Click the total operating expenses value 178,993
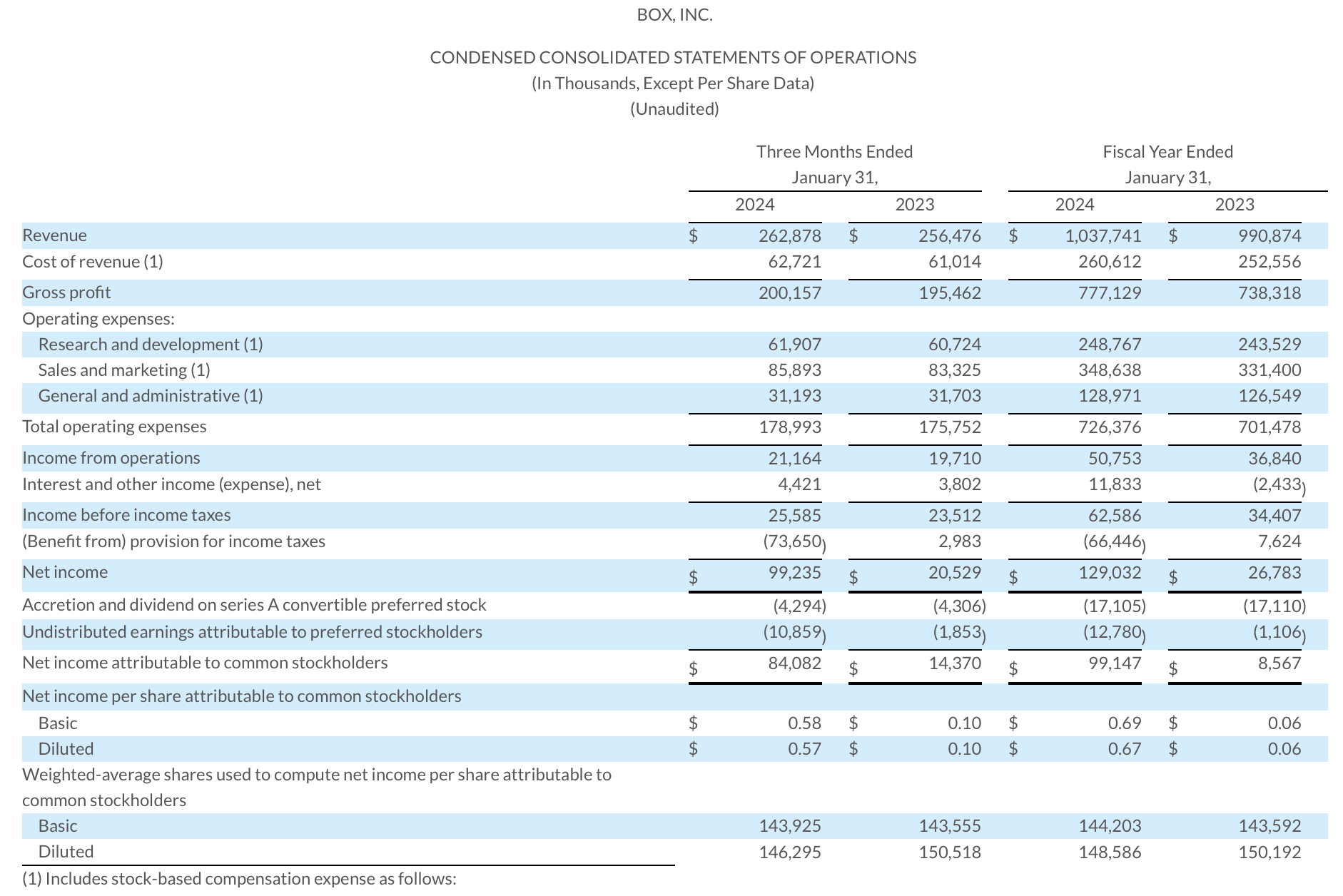 point(790,427)
